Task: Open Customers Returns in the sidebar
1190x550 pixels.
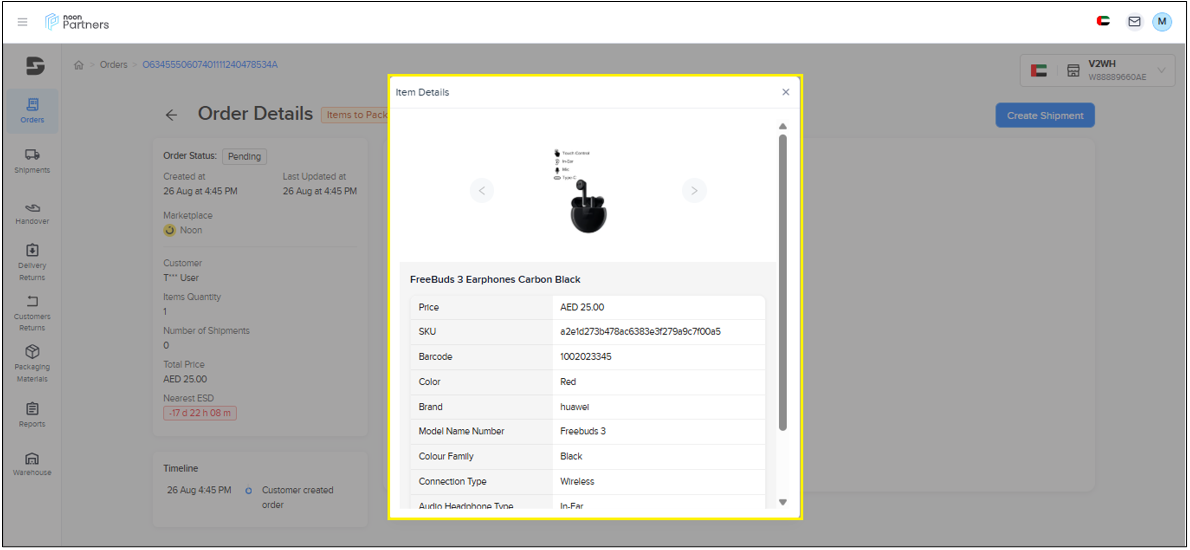Action: point(33,313)
